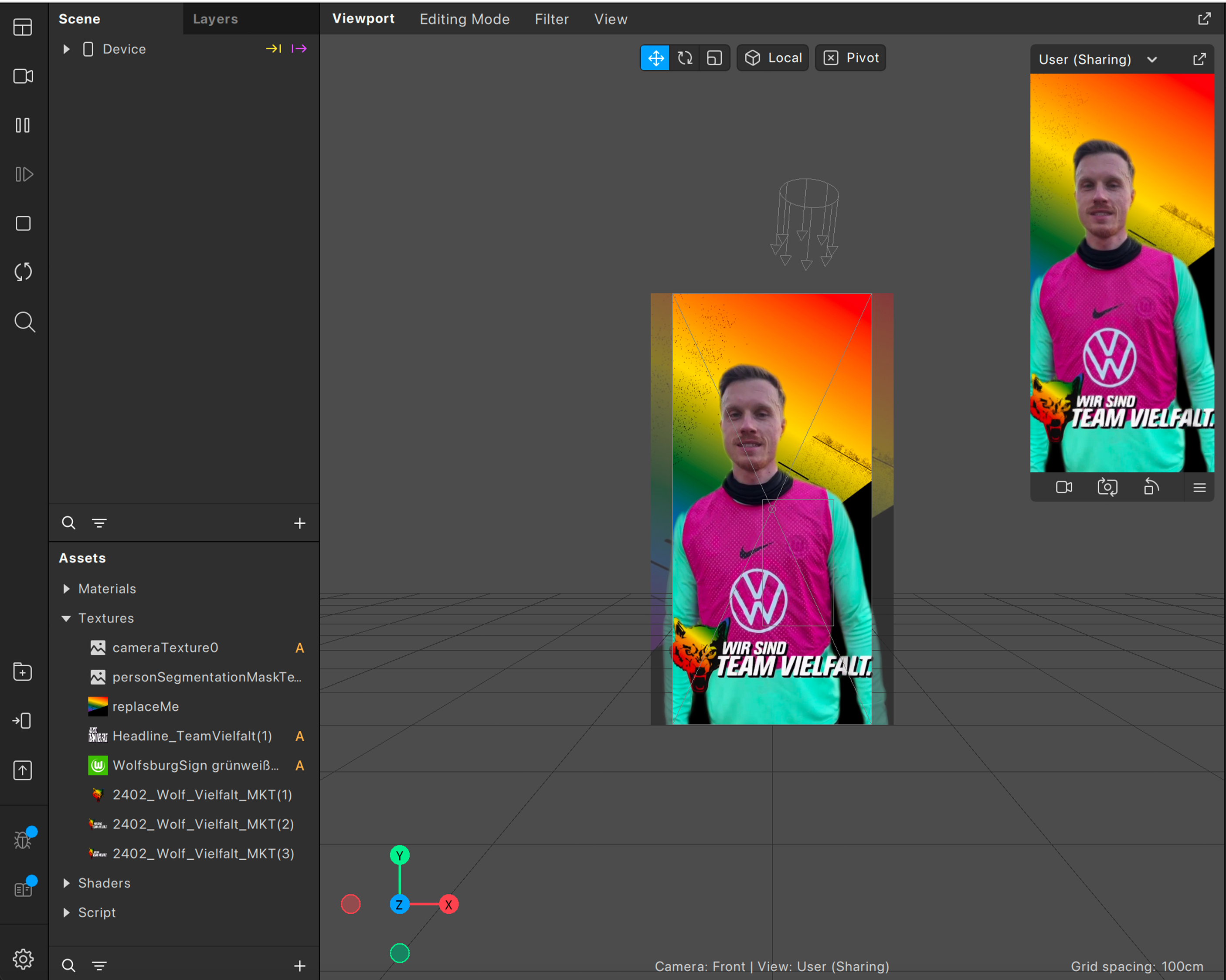The width and height of the screenshot is (1226, 980).
Task: Switch to the Scene tab
Action: pyautogui.click(x=80, y=19)
